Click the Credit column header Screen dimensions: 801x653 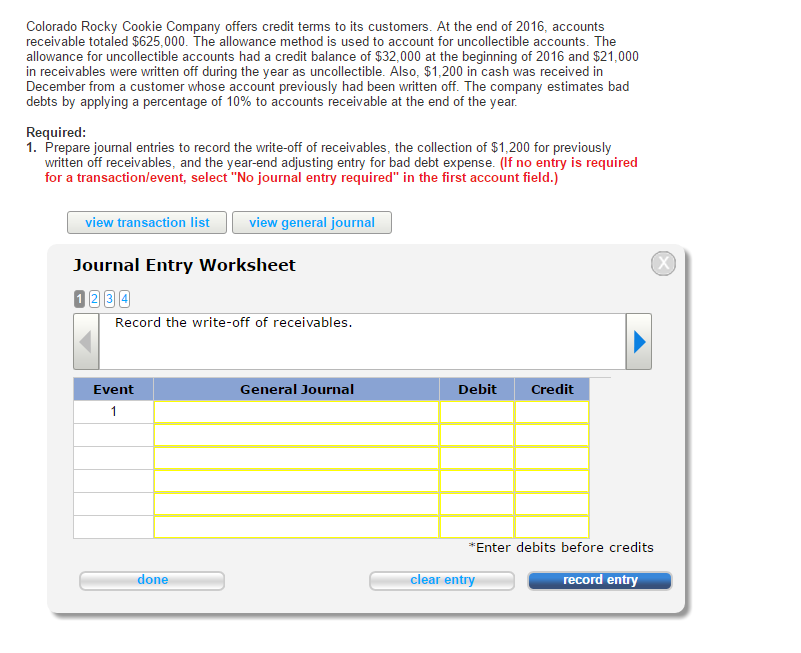552,389
